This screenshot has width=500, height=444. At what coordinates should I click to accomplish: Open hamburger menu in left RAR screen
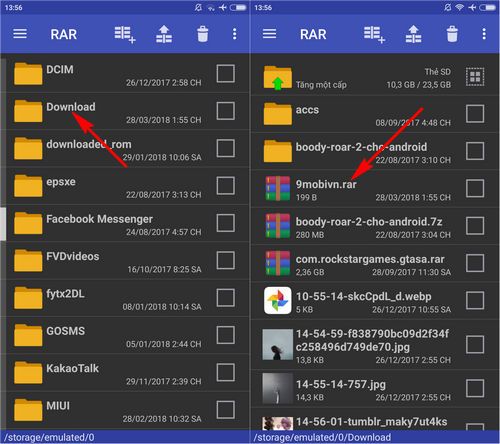pyautogui.click(x=20, y=34)
